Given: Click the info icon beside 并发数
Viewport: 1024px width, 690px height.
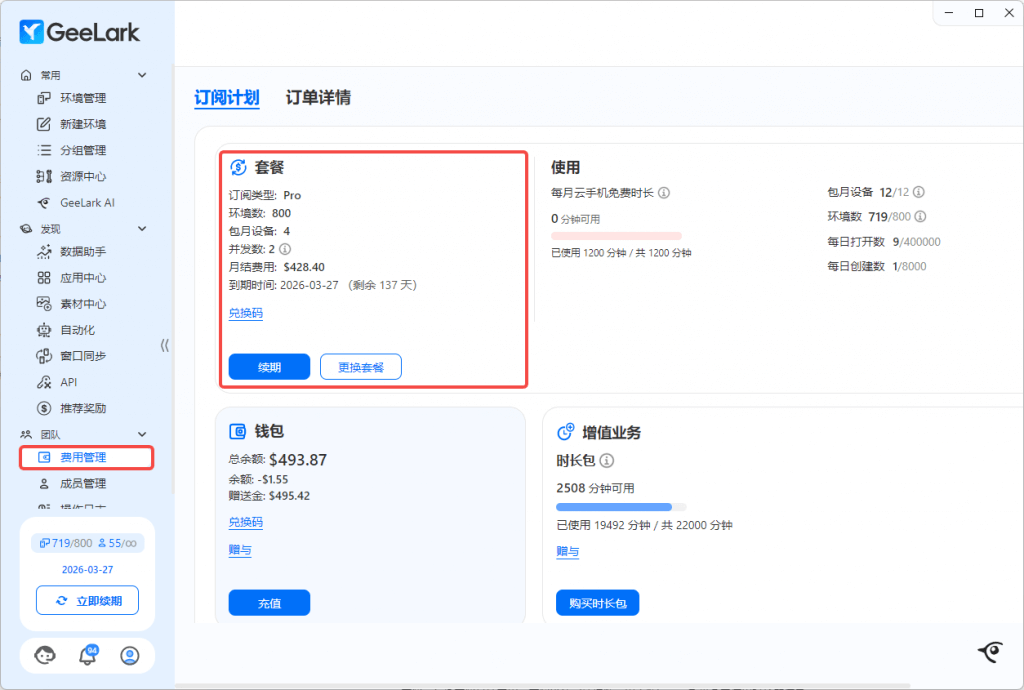Looking at the screenshot, I should pos(285,249).
